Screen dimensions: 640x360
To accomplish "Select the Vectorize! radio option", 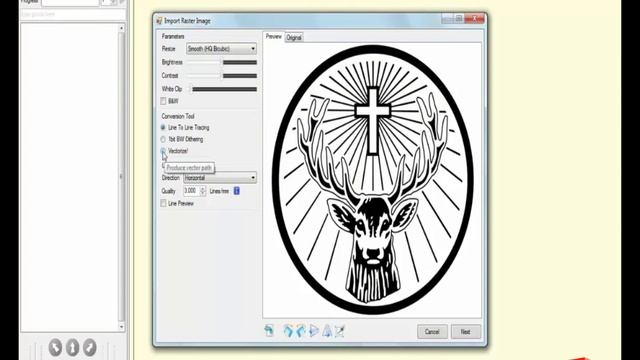I will tap(163, 151).
